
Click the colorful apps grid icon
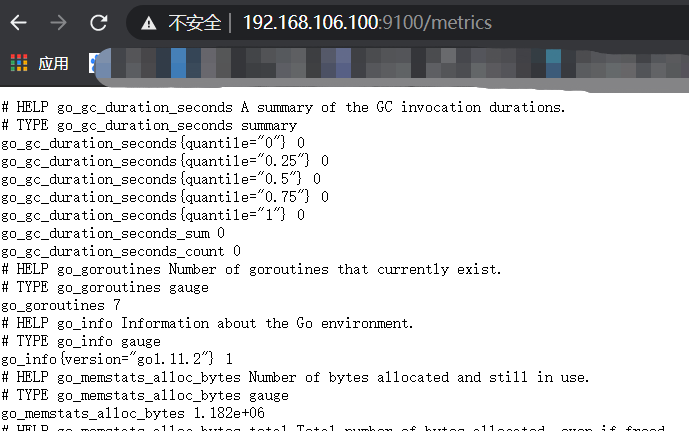click(19, 63)
